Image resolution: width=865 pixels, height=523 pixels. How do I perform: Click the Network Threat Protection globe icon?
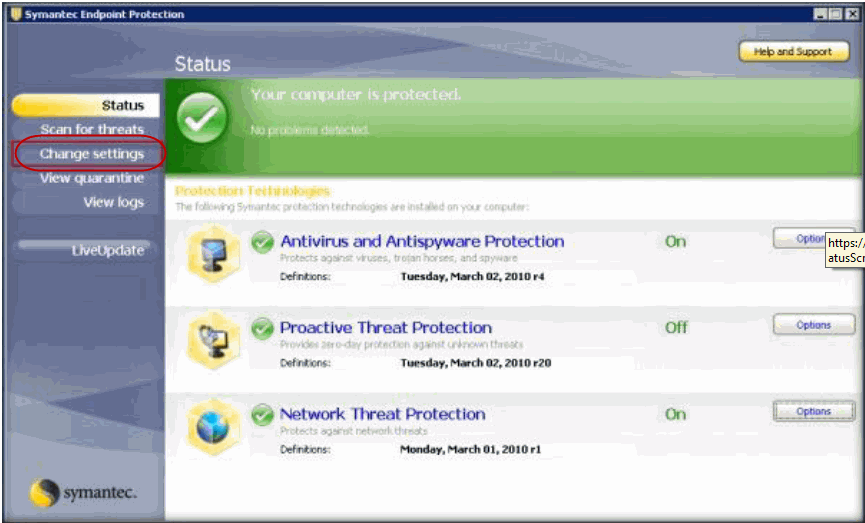pyautogui.click(x=213, y=427)
